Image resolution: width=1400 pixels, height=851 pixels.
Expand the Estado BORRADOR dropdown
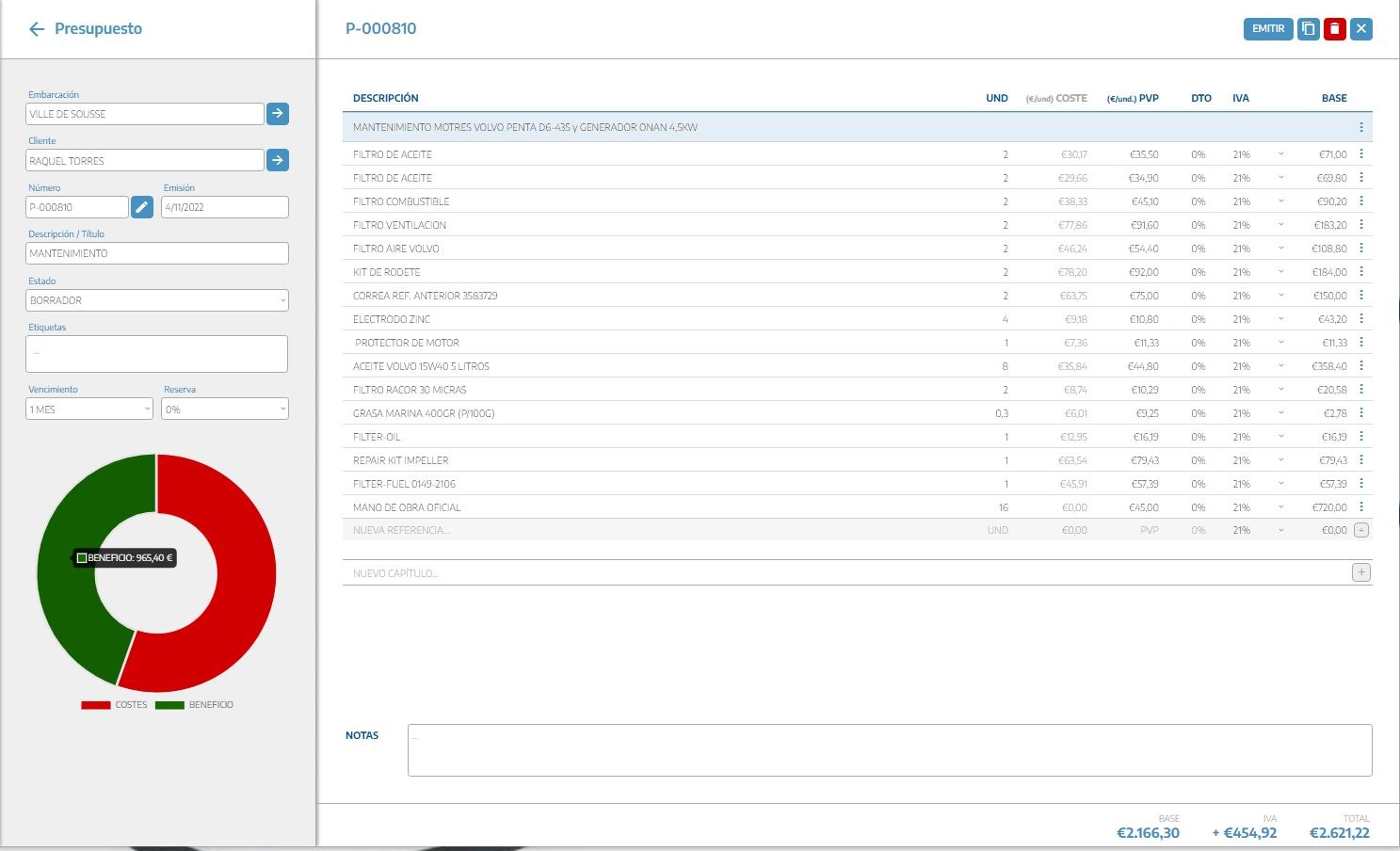coord(156,300)
